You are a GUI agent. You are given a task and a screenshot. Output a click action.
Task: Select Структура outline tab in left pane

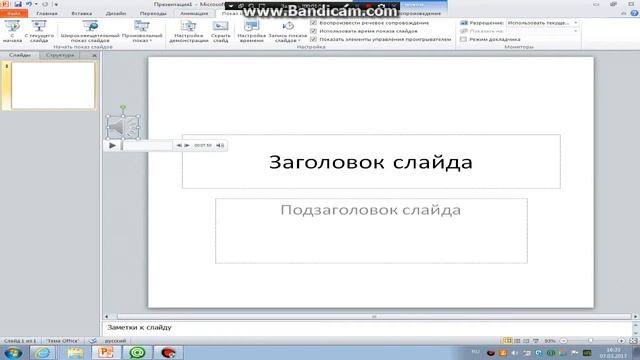pyautogui.click(x=60, y=55)
